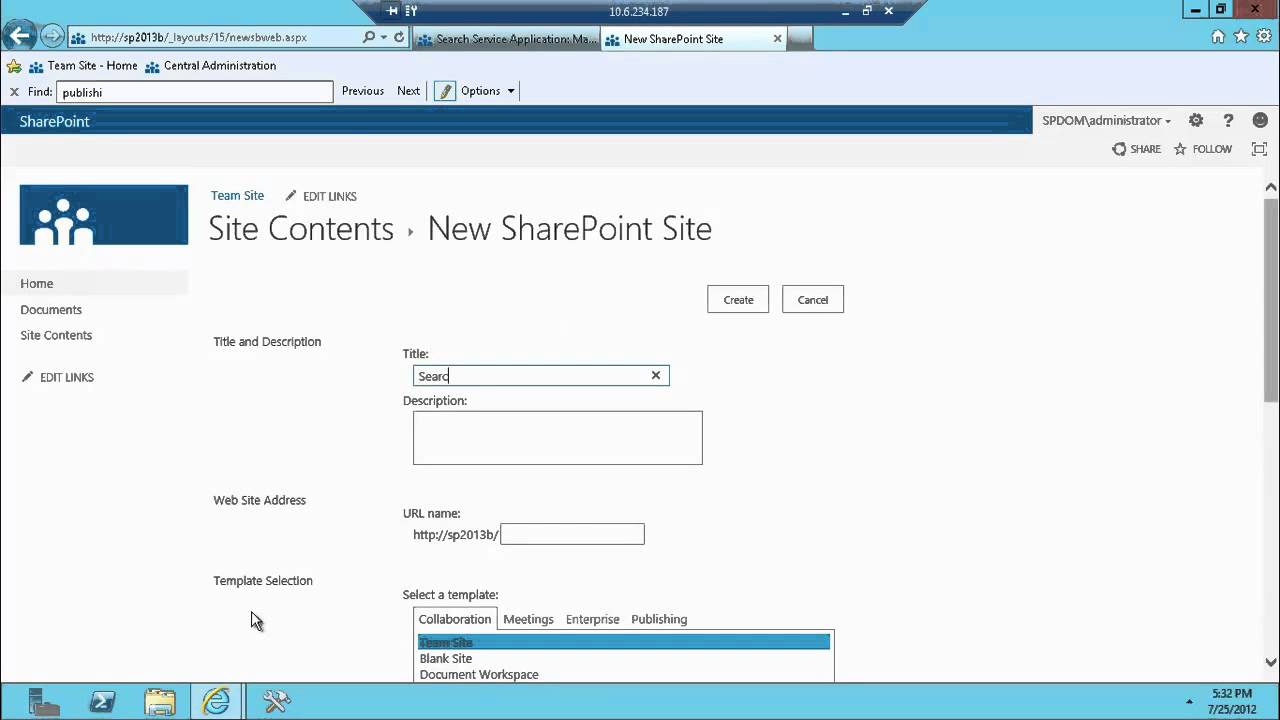
Task: Switch to Publishing template tab
Action: tap(659, 619)
